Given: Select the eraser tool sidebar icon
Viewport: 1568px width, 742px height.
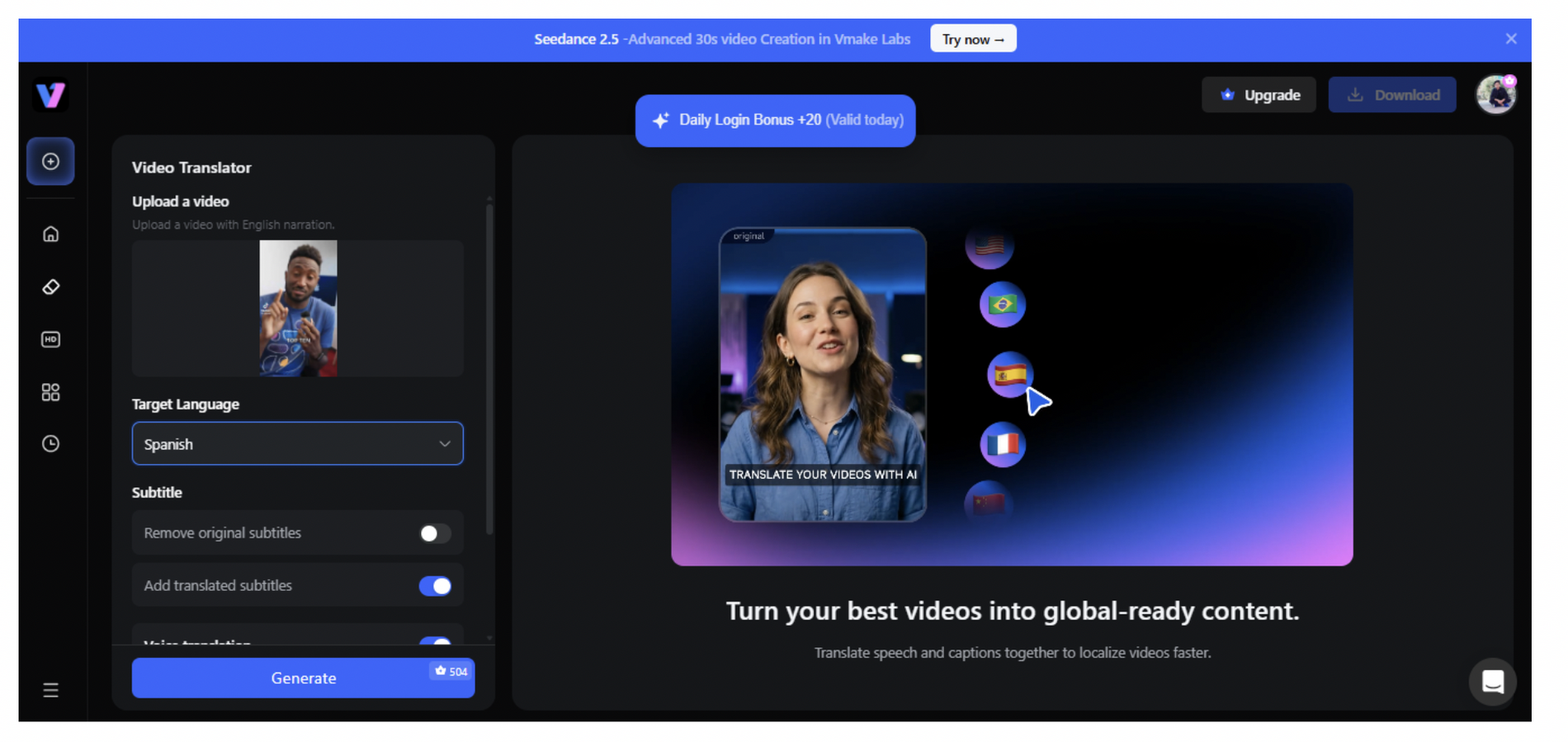Looking at the screenshot, I should tap(50, 287).
